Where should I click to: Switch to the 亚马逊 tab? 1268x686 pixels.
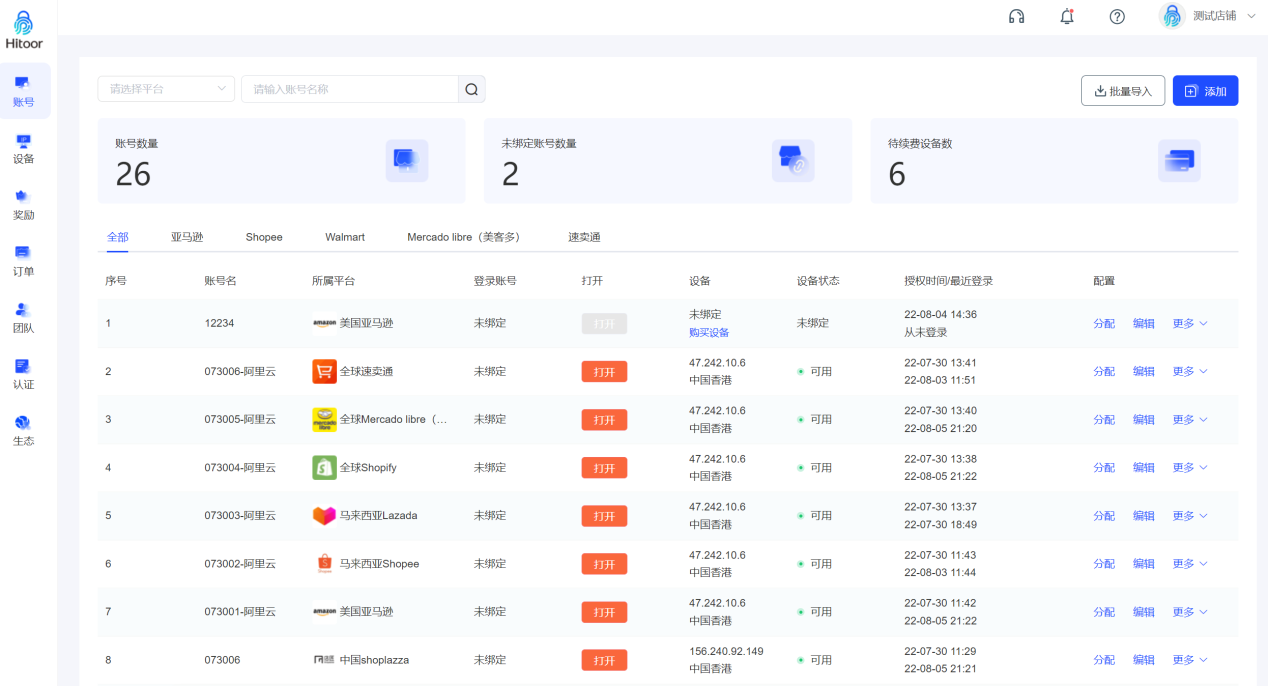(187, 237)
